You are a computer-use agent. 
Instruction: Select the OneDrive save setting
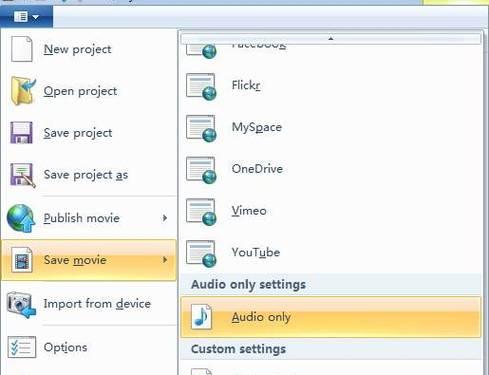tap(331, 169)
